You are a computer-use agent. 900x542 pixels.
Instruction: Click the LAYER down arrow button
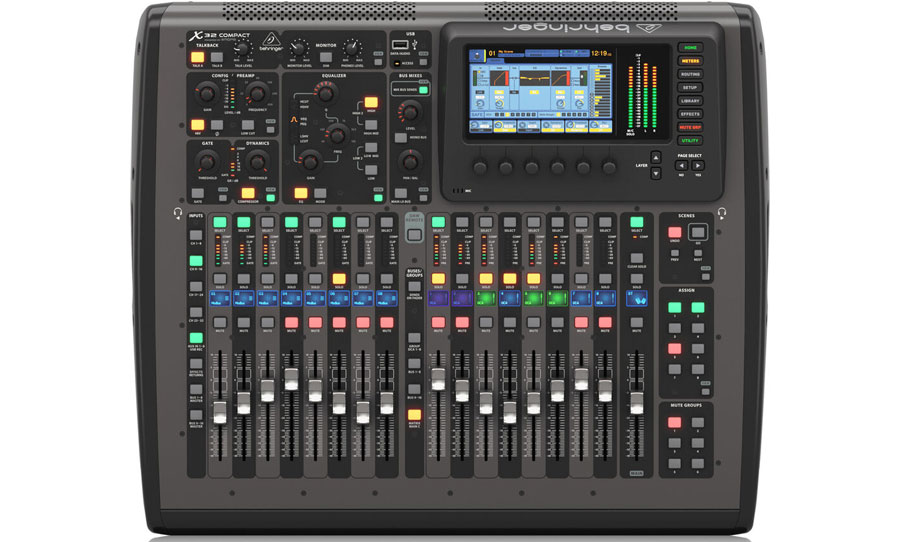pos(655,173)
